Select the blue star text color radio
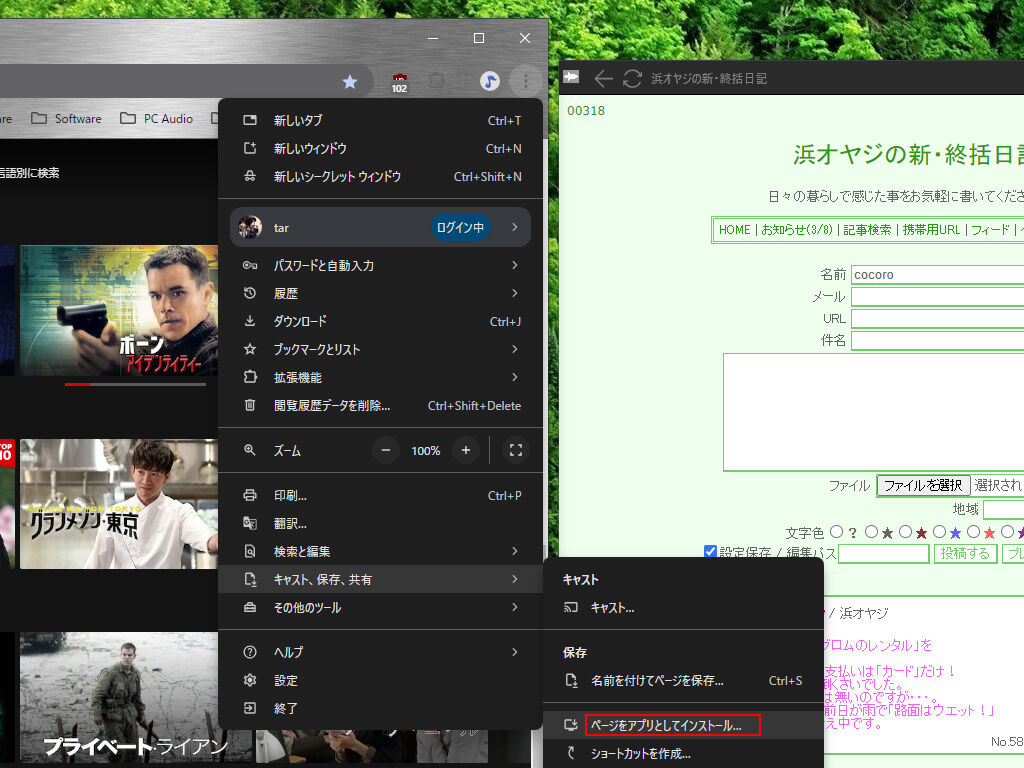1024x768 pixels. click(x=939, y=532)
